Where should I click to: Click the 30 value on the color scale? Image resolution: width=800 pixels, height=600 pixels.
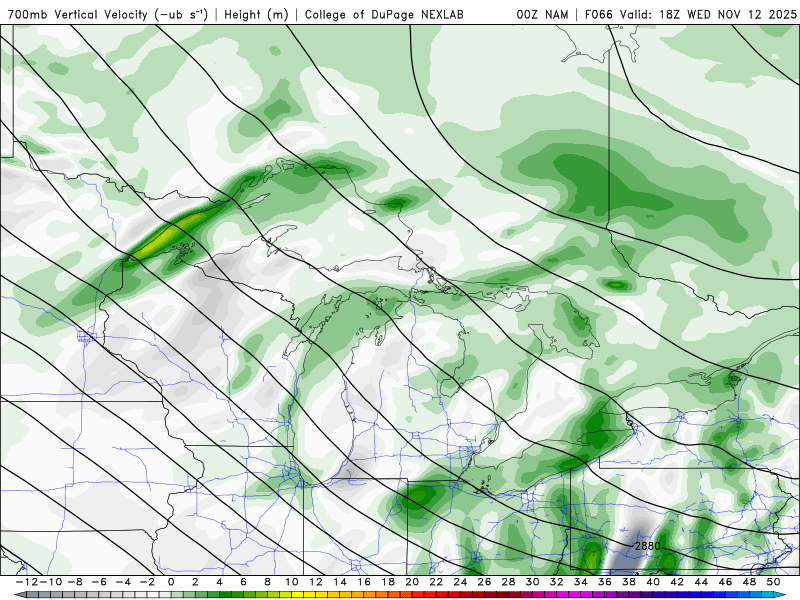pyautogui.click(x=532, y=582)
